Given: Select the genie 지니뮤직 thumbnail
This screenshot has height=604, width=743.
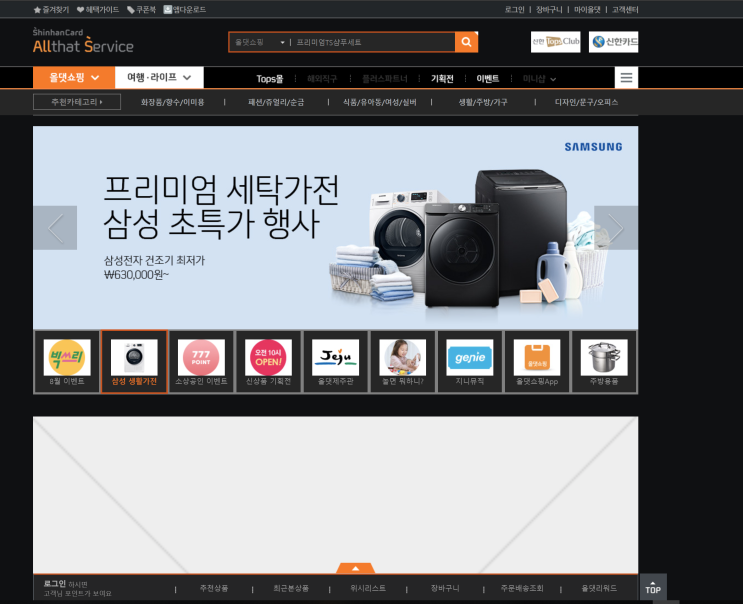Looking at the screenshot, I should [470, 362].
